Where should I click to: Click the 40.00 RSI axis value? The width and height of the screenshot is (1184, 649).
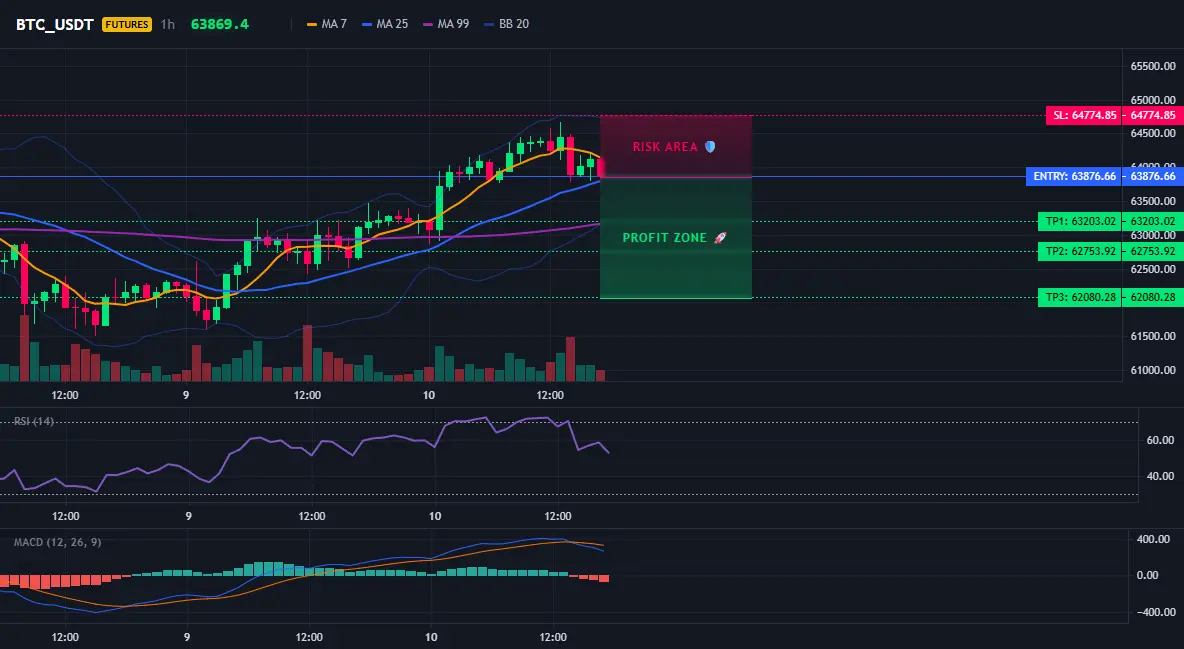point(1160,477)
